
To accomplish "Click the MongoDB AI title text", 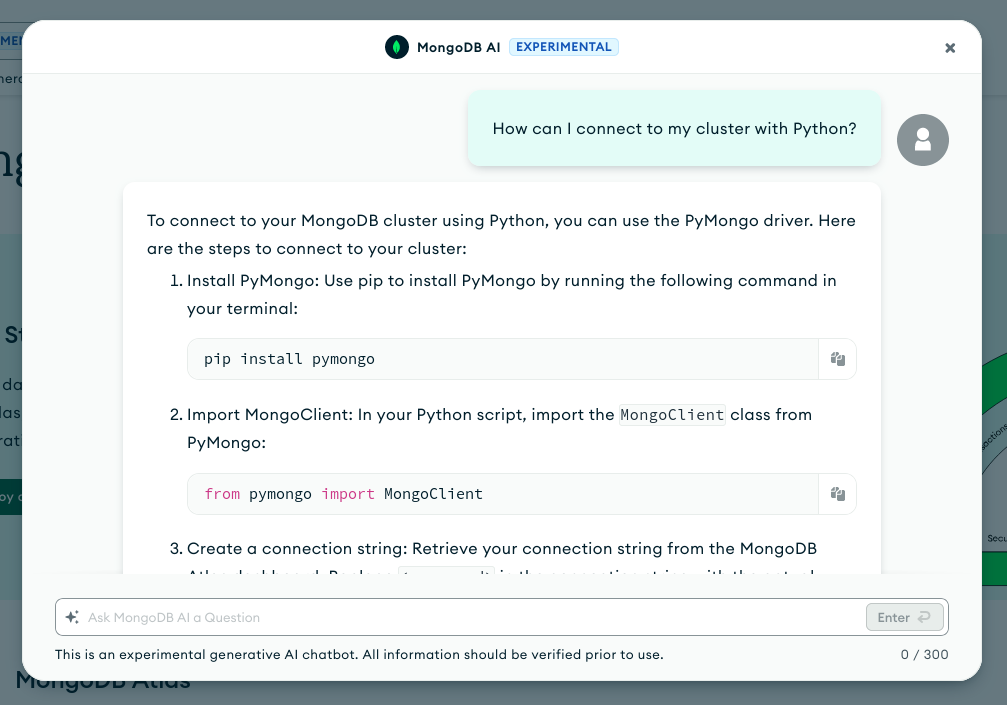I will (x=459, y=48).
